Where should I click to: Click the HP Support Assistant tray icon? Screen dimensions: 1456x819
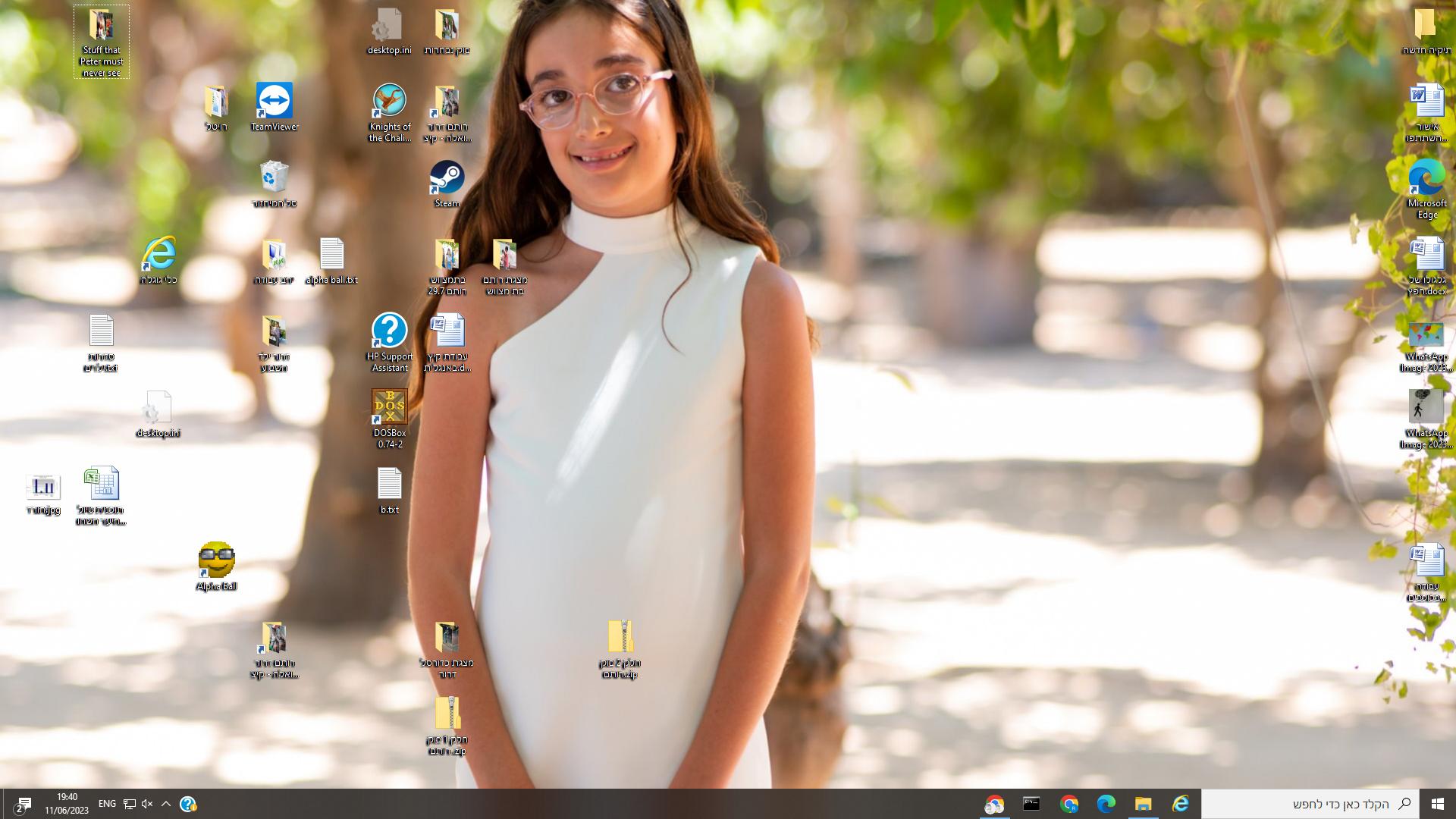point(188,804)
